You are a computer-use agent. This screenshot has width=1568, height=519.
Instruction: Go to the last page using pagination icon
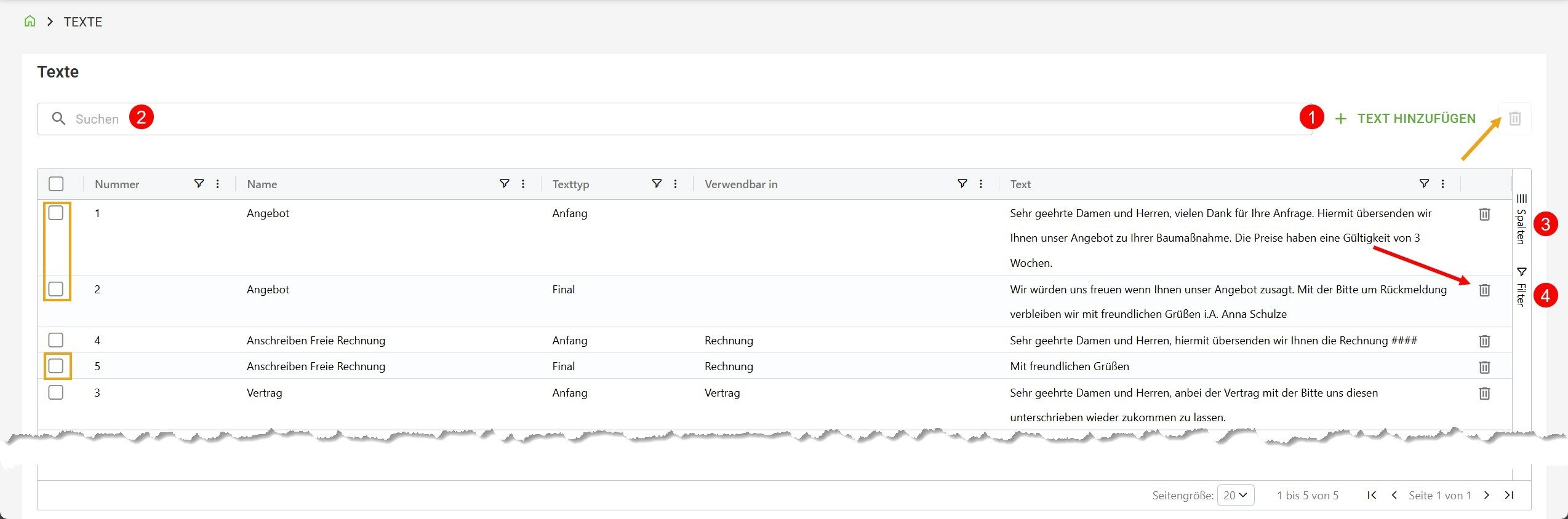(x=1509, y=495)
